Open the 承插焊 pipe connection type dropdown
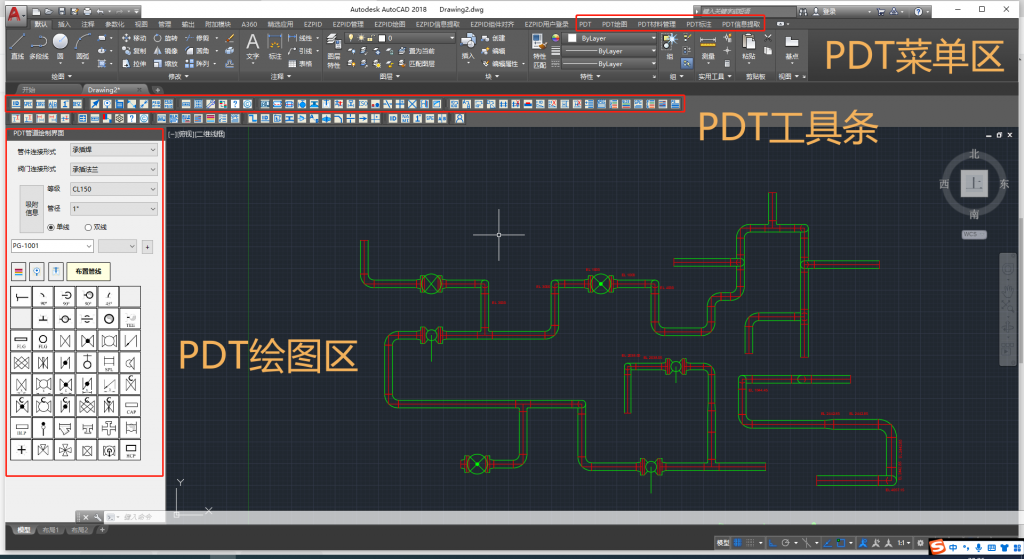 click(x=113, y=150)
